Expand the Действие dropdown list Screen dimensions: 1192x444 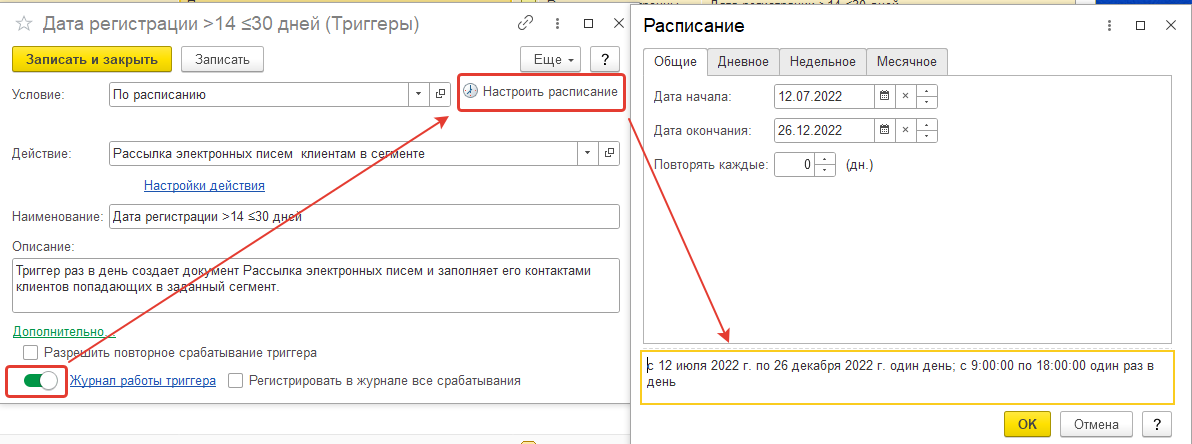point(588,154)
